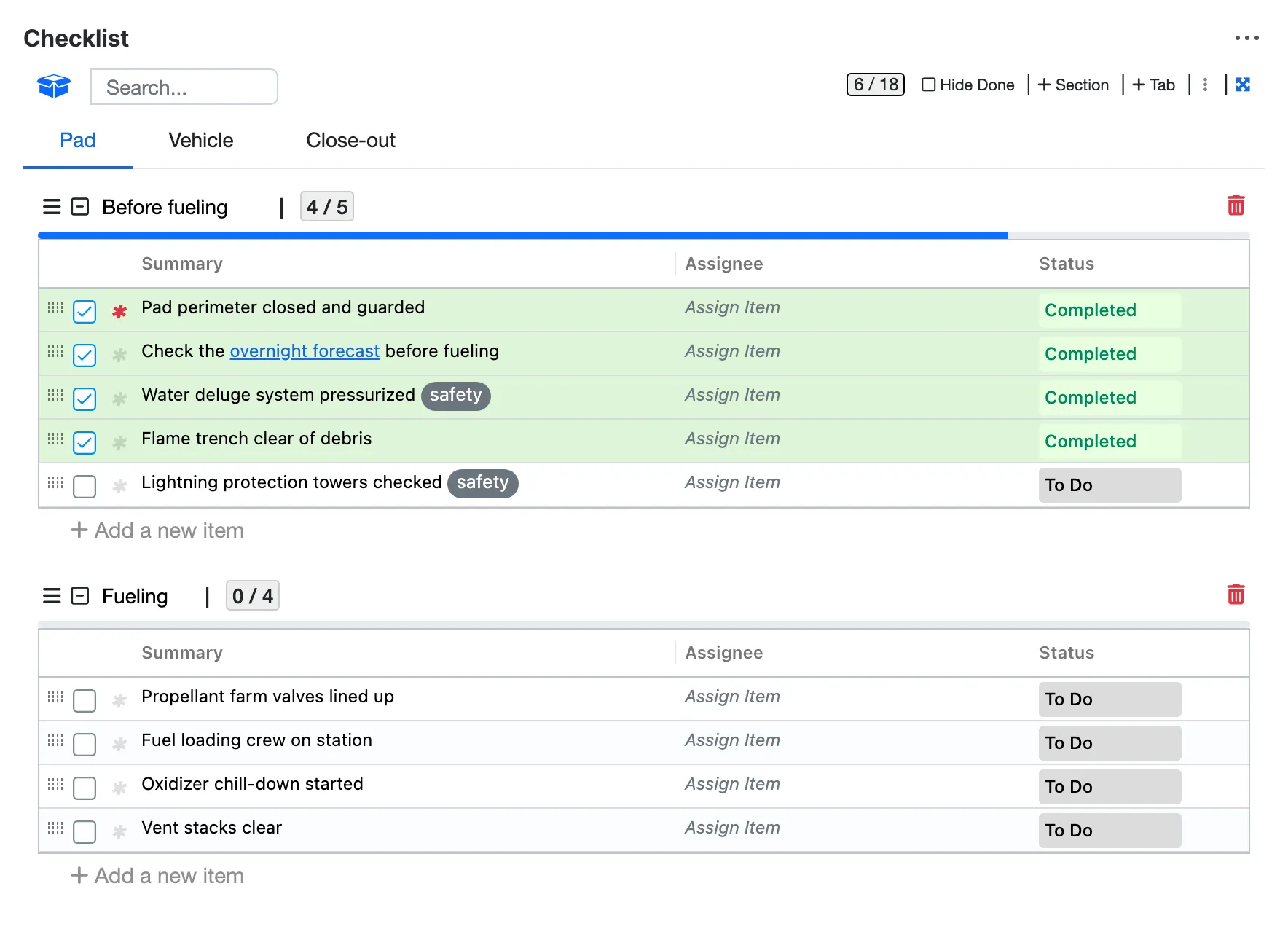The width and height of the screenshot is (1288, 937).
Task: Click the 6 / 18 progress counter
Action: point(876,85)
